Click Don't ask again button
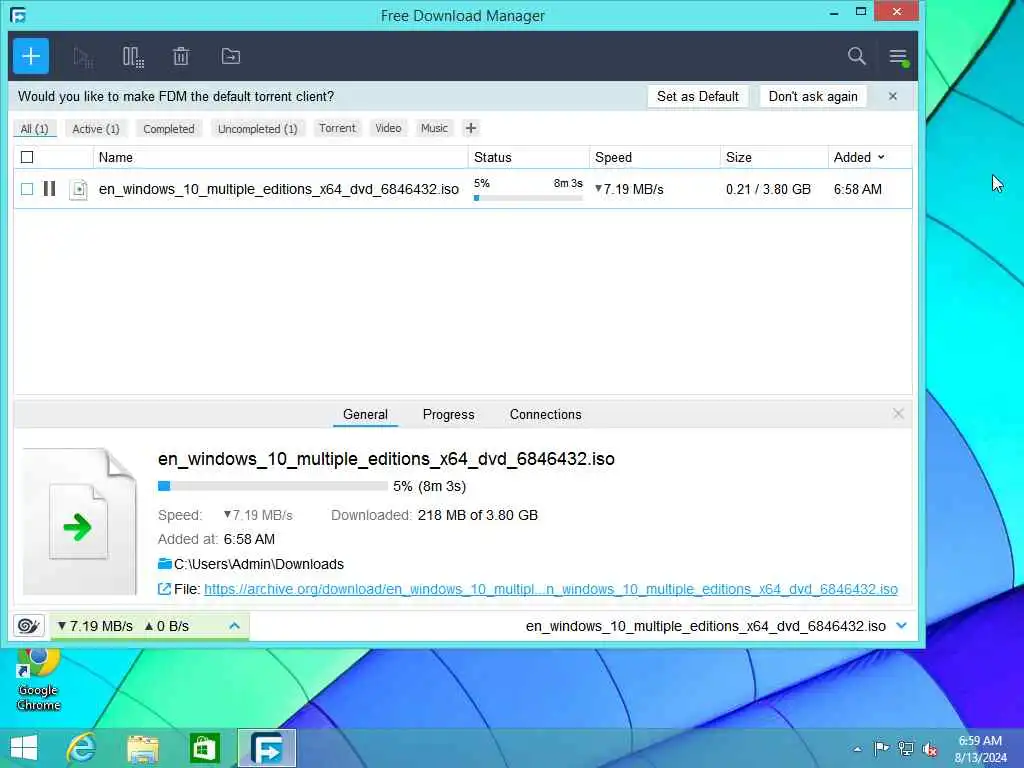Screen dimensions: 1024x768 pos(813,96)
